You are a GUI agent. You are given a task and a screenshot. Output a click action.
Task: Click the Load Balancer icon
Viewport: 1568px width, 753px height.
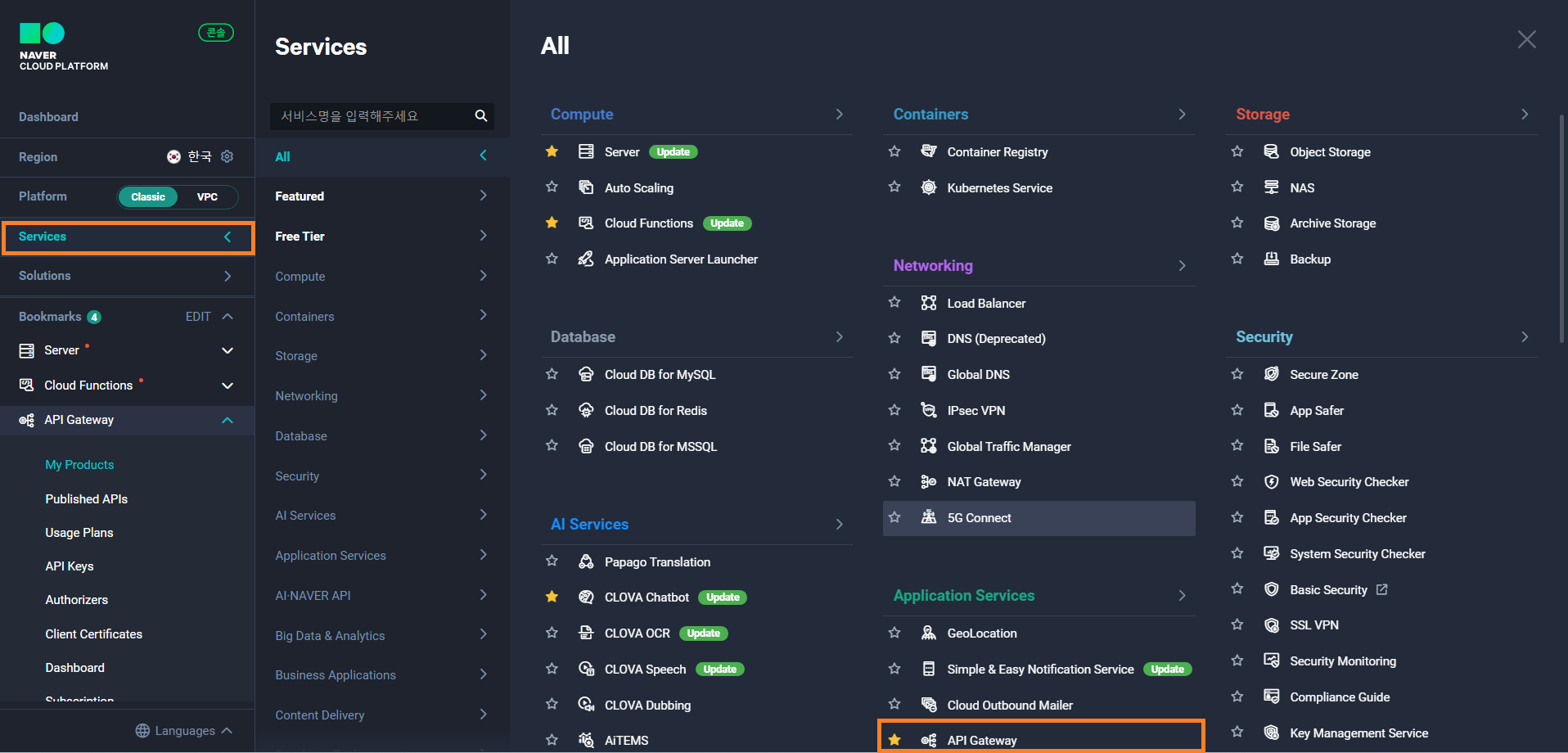point(929,303)
